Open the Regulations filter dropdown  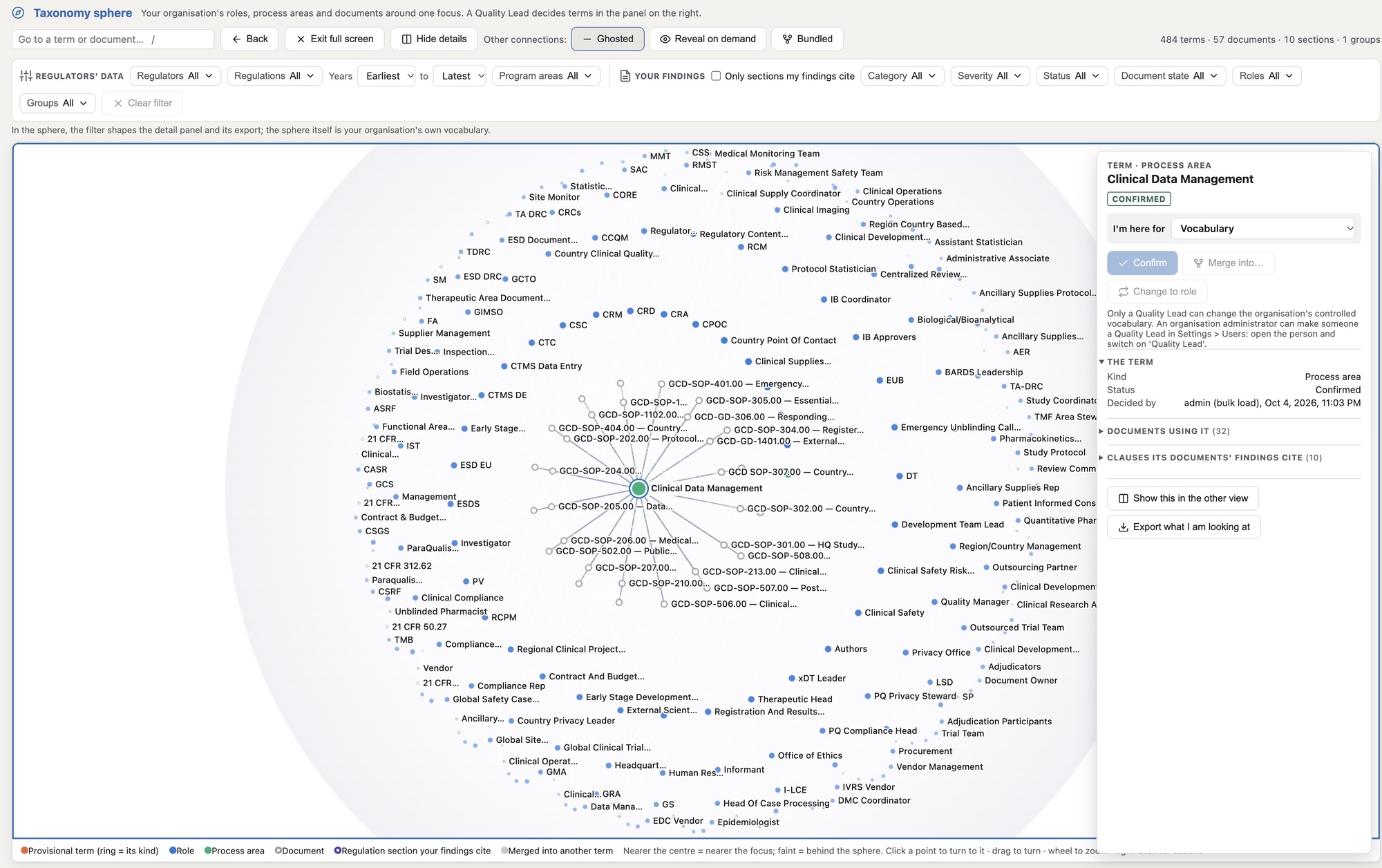(274, 76)
